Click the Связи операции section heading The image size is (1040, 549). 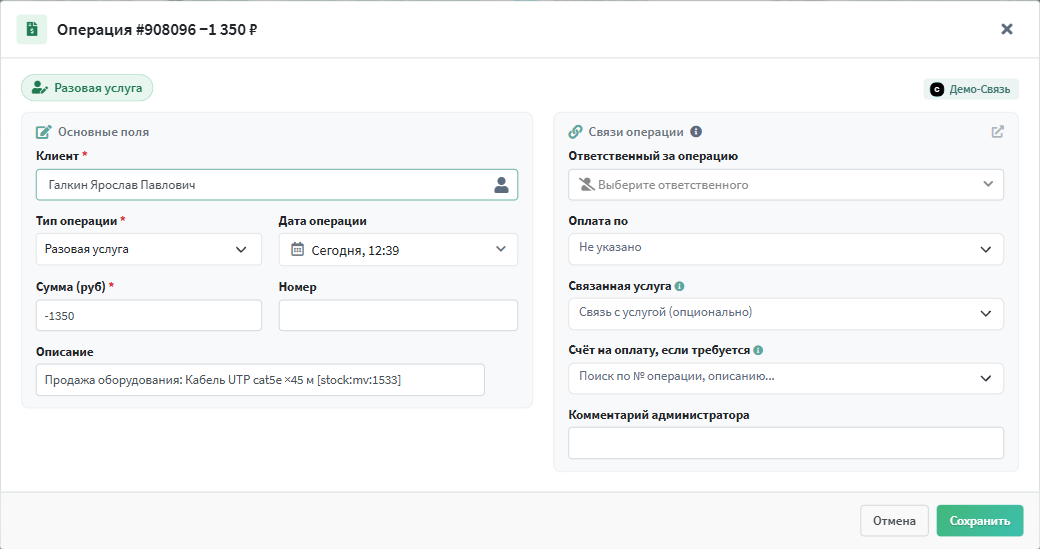pyautogui.click(x=635, y=132)
